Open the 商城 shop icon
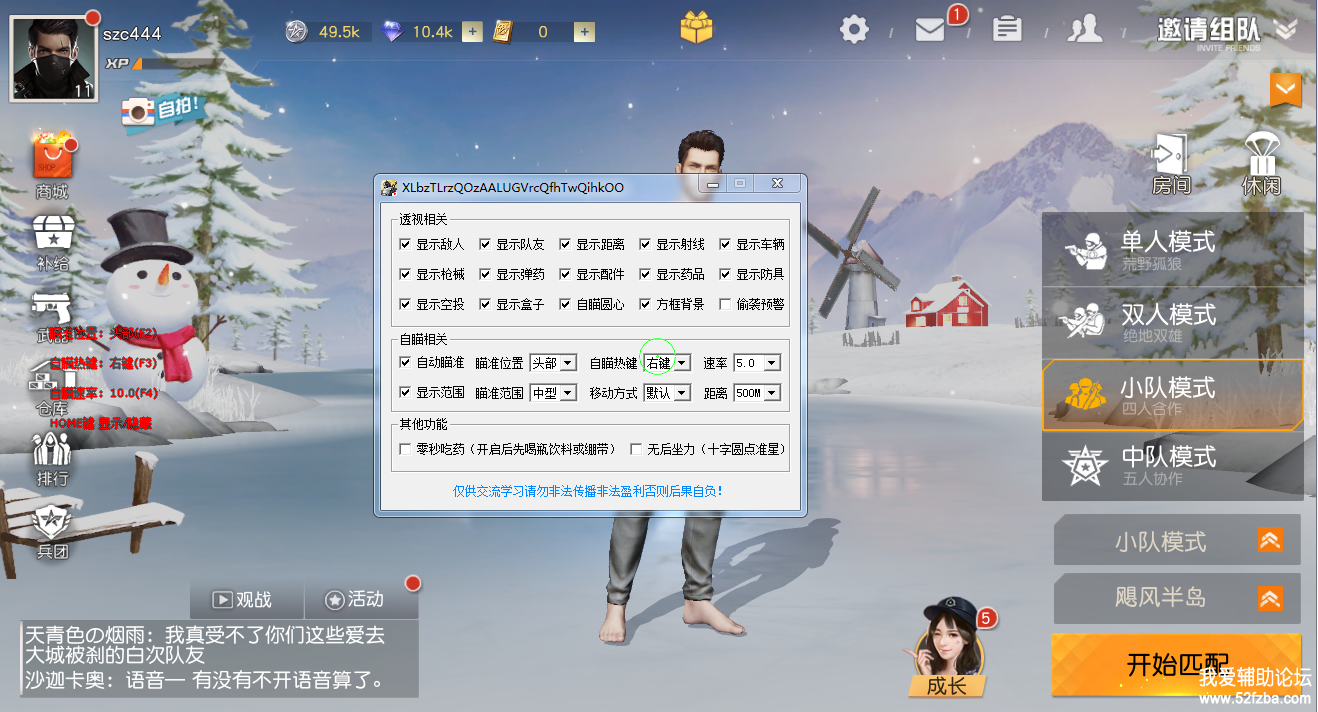The image size is (1318, 712). [52, 166]
